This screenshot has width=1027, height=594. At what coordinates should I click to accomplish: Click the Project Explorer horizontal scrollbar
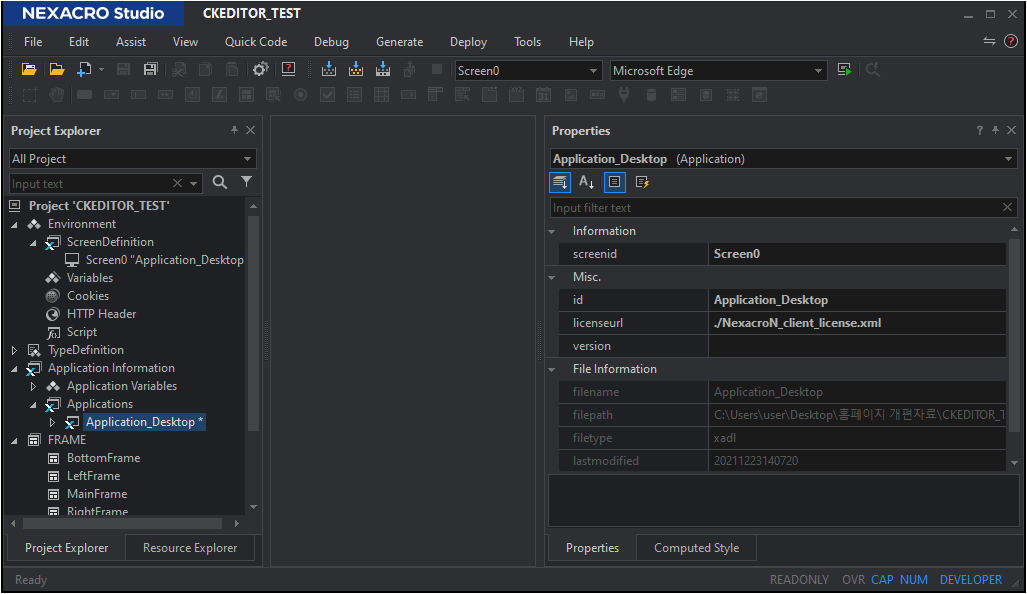click(120, 523)
